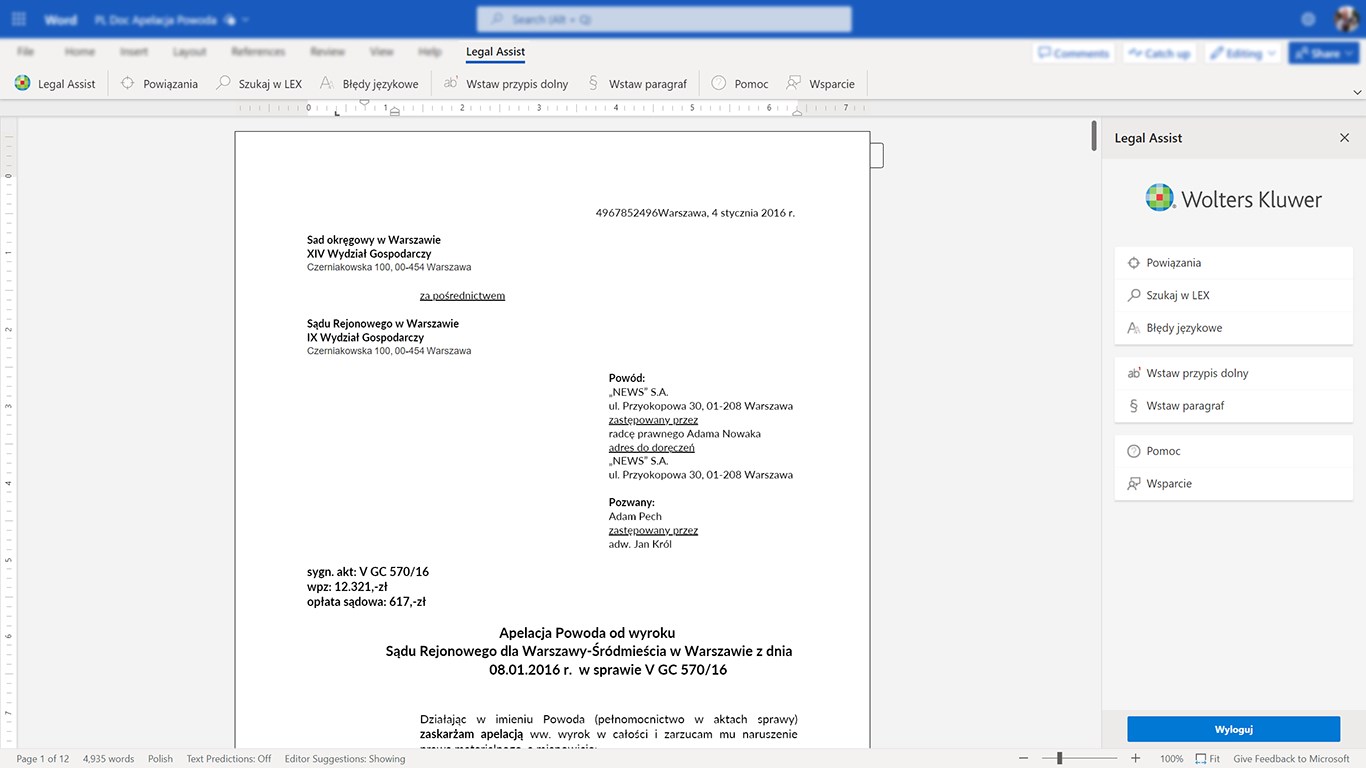Open the File tab
The width and height of the screenshot is (1366, 768).
(26, 52)
